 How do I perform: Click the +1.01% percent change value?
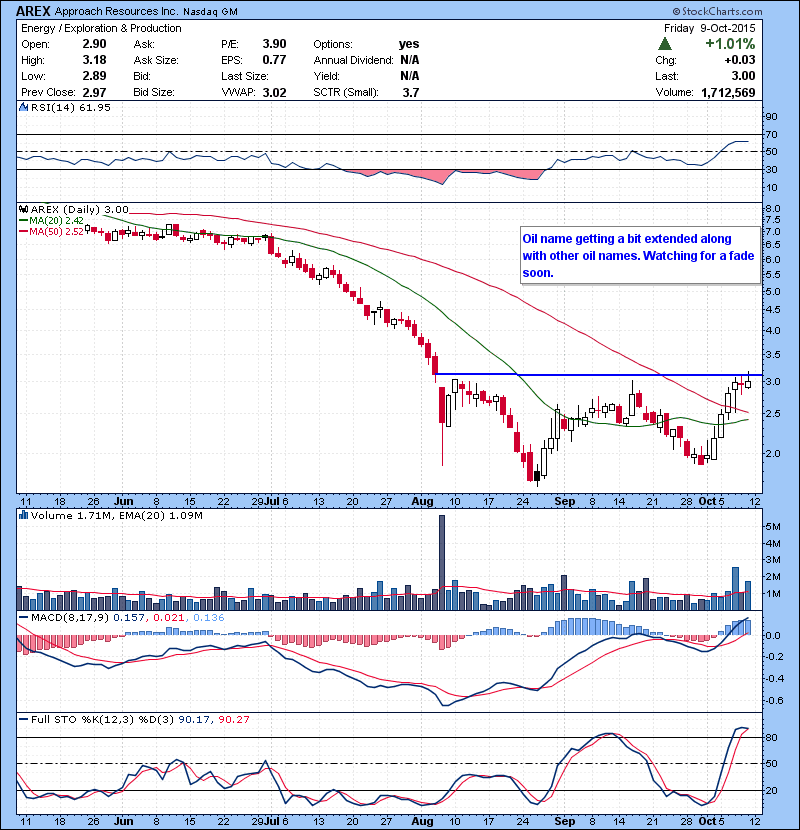coord(730,43)
